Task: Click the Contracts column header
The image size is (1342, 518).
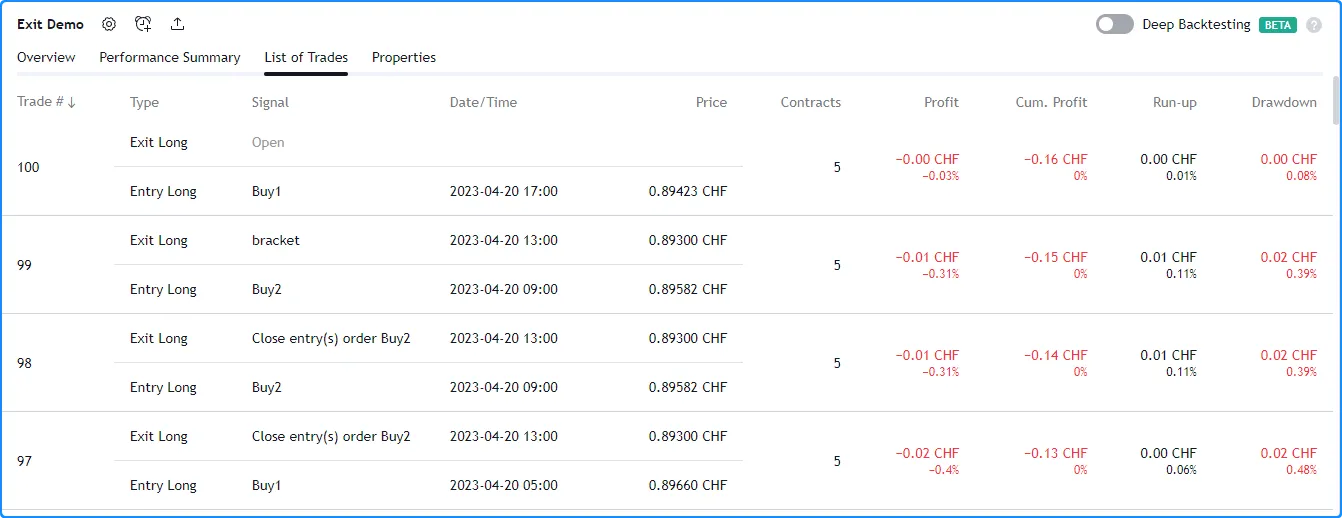Action: pyautogui.click(x=810, y=102)
